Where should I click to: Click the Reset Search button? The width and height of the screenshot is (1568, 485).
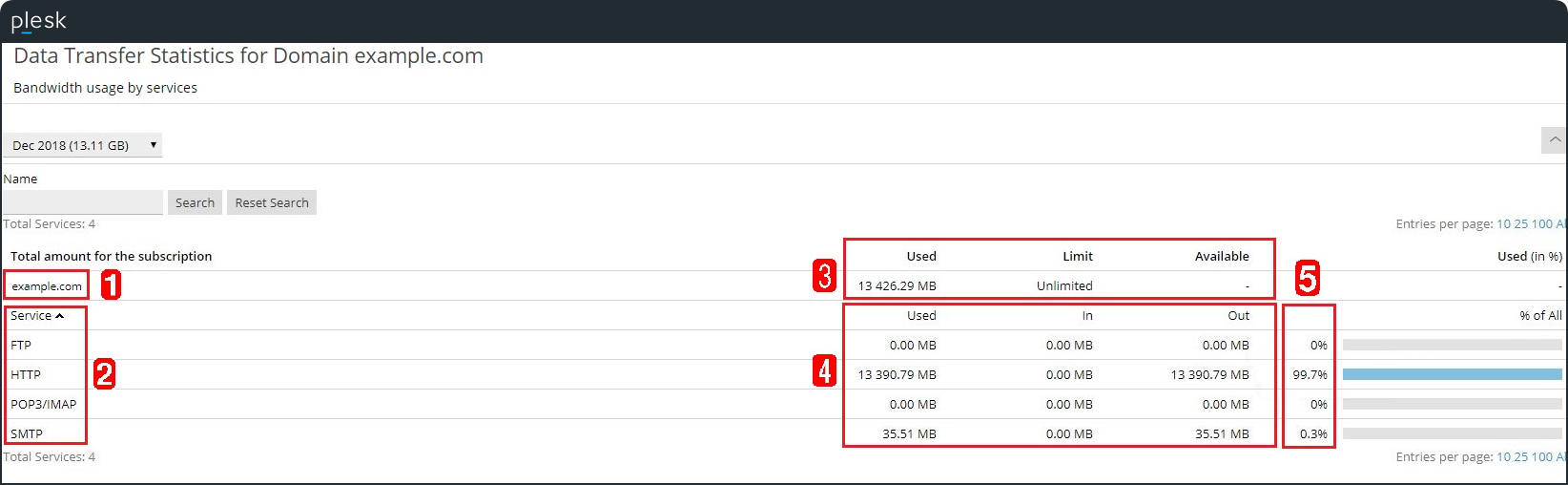272,202
